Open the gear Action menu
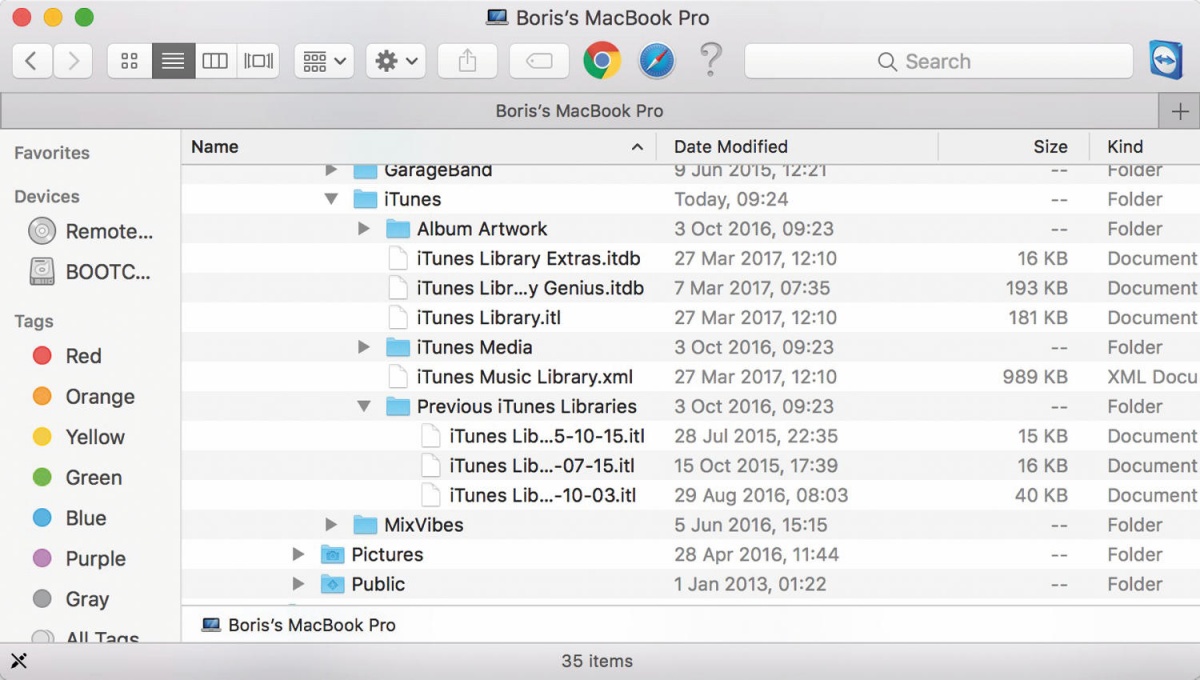Image resolution: width=1200 pixels, height=680 pixels. (x=396, y=61)
